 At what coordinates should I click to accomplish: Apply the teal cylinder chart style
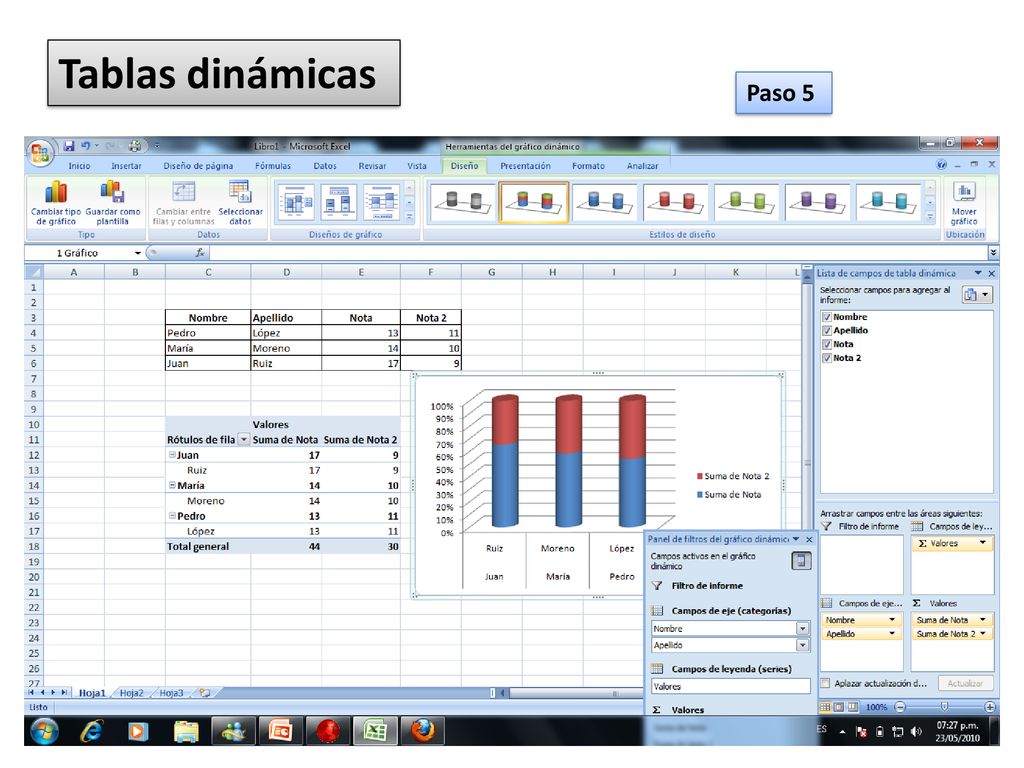(888, 202)
